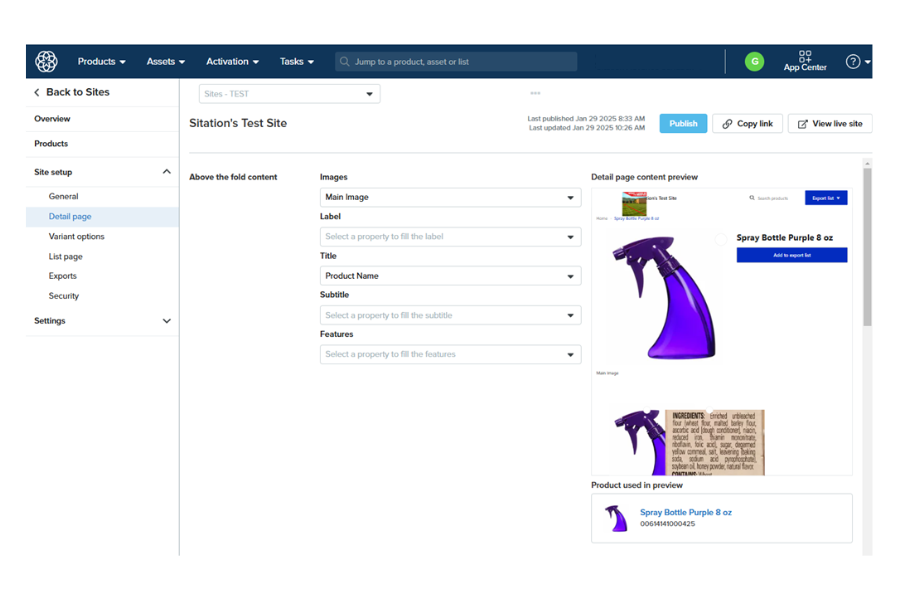
Task: Collapse the Site setup section
Action: (x=166, y=172)
